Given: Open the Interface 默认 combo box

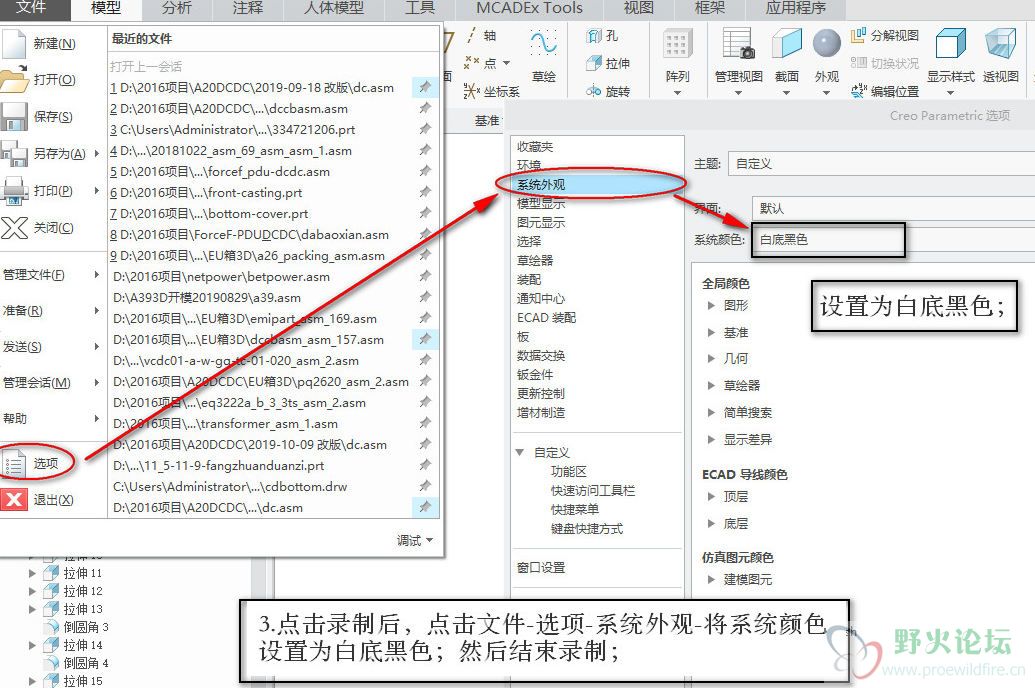Looking at the screenshot, I should point(892,209).
